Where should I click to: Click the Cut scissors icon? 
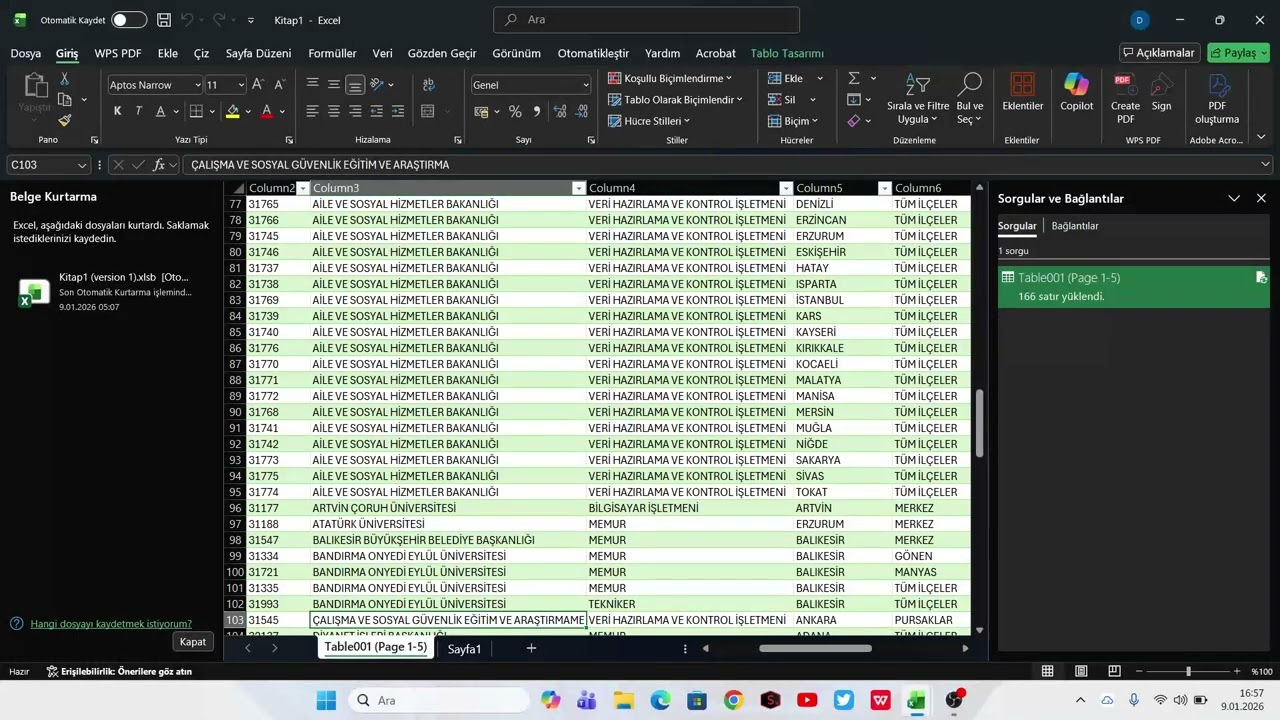click(65, 79)
